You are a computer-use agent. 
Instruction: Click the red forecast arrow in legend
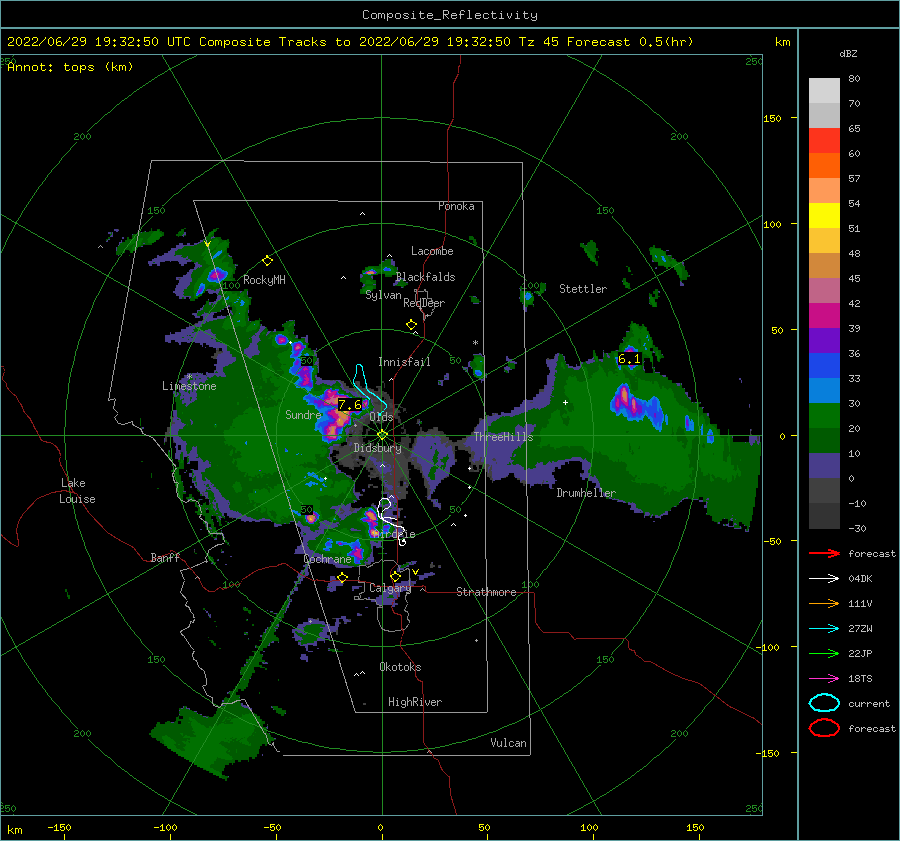click(824, 553)
